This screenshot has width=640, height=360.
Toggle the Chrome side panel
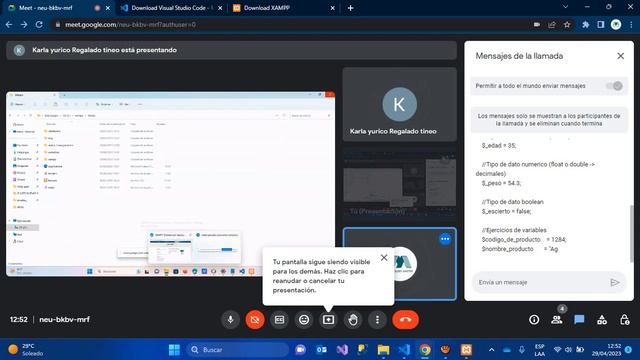601,24
